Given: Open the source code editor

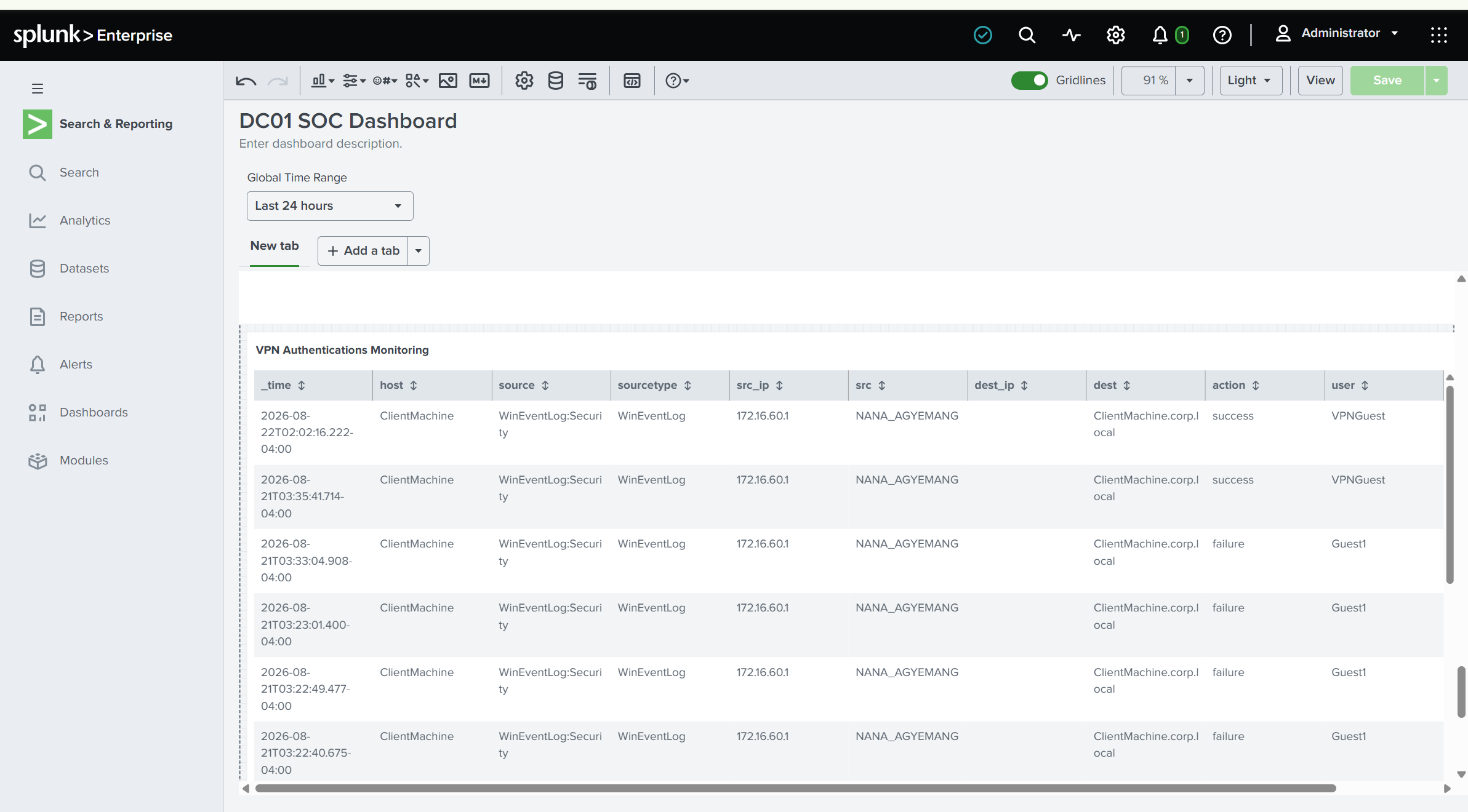Looking at the screenshot, I should pos(632,81).
